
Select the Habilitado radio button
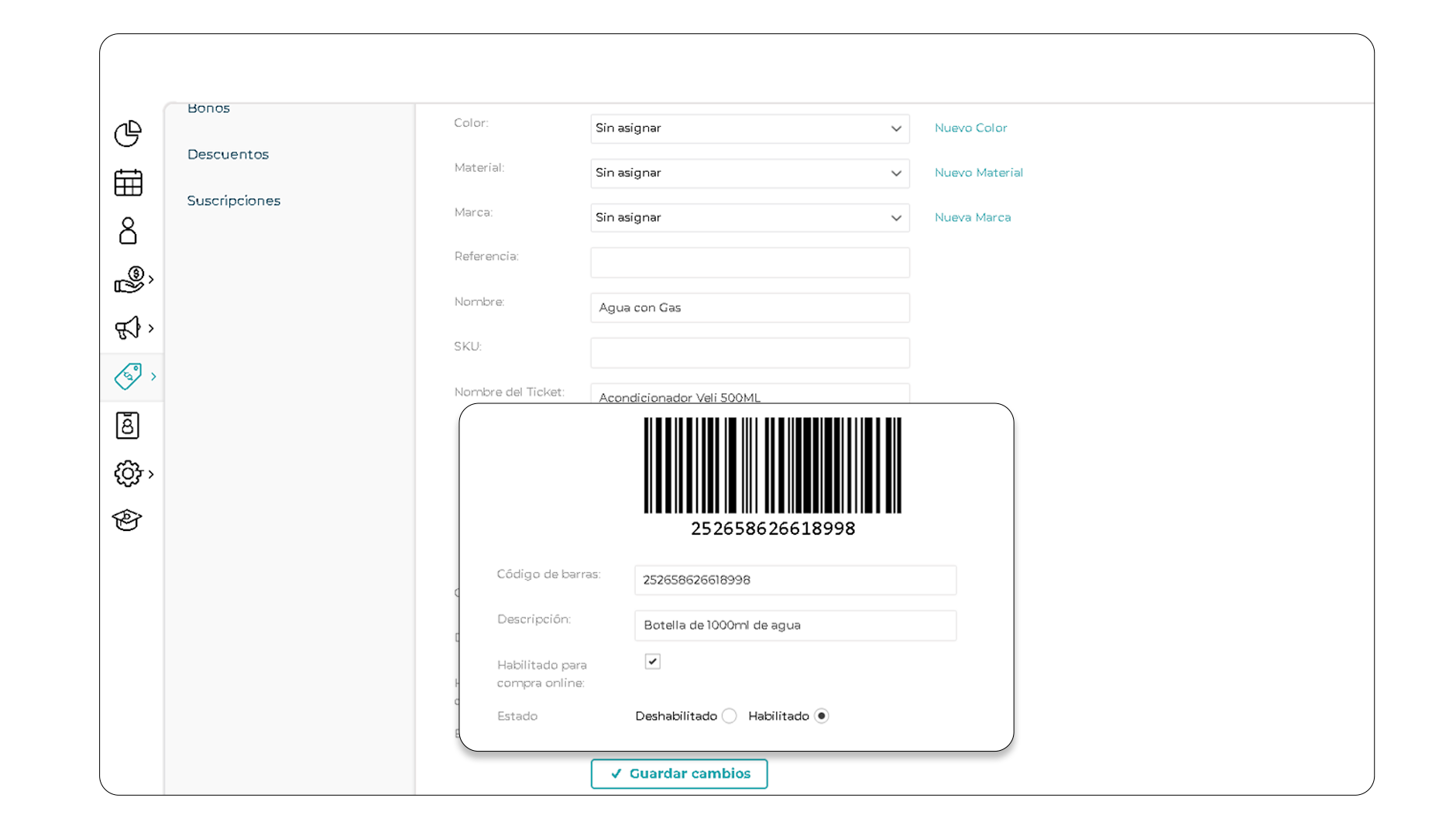[822, 716]
